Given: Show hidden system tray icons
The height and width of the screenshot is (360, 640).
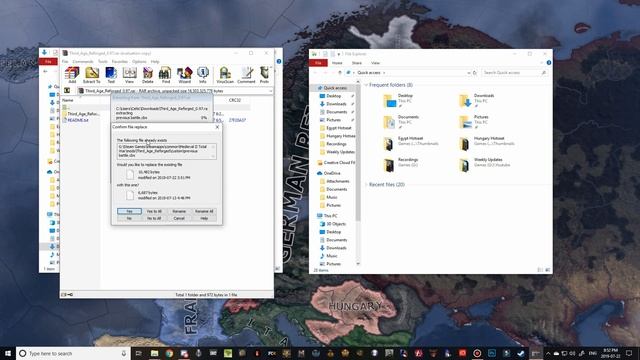Looking at the screenshot, I should click(x=548, y=353).
